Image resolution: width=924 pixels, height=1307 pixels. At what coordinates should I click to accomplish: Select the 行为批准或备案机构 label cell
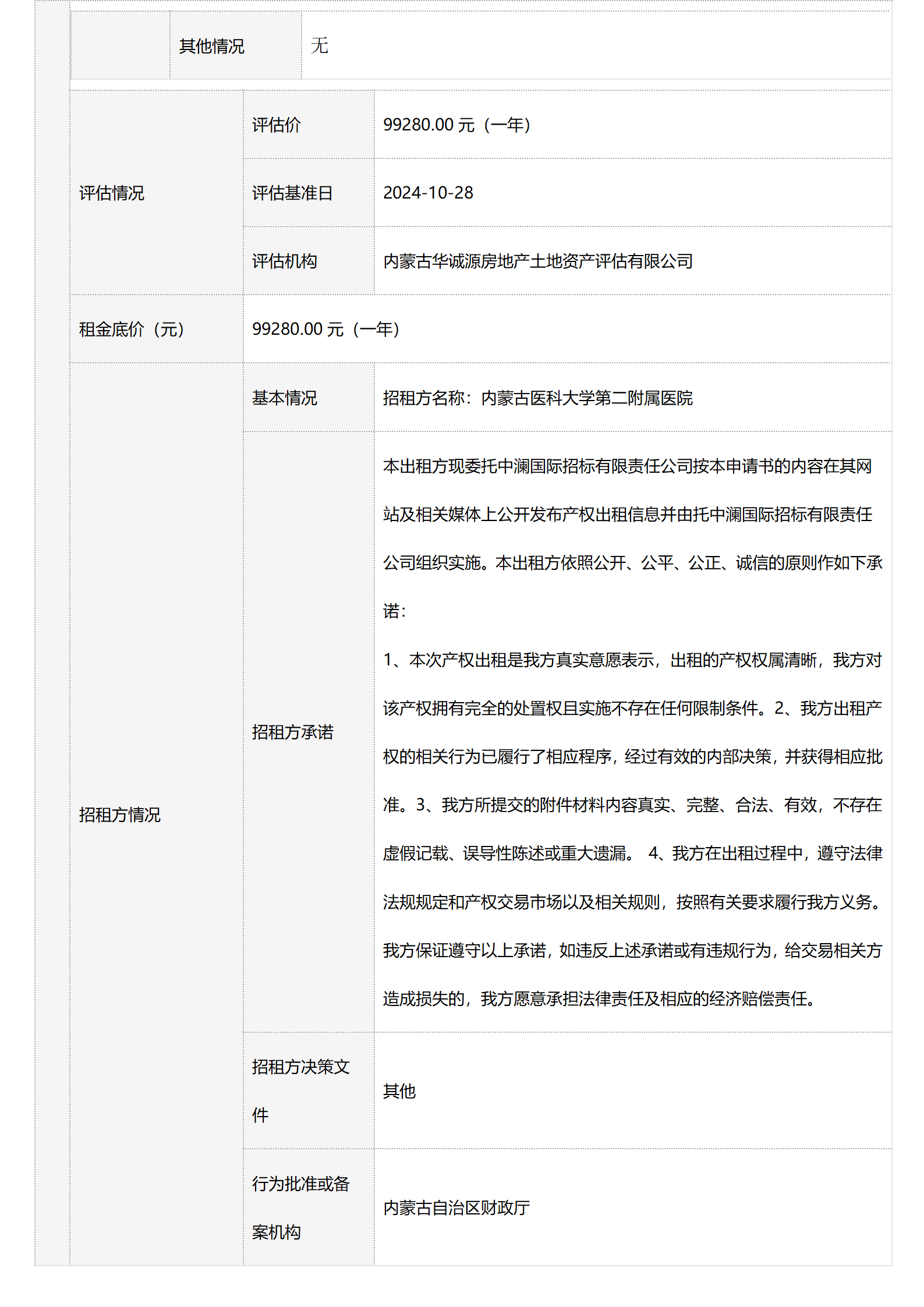pyautogui.click(x=301, y=1207)
